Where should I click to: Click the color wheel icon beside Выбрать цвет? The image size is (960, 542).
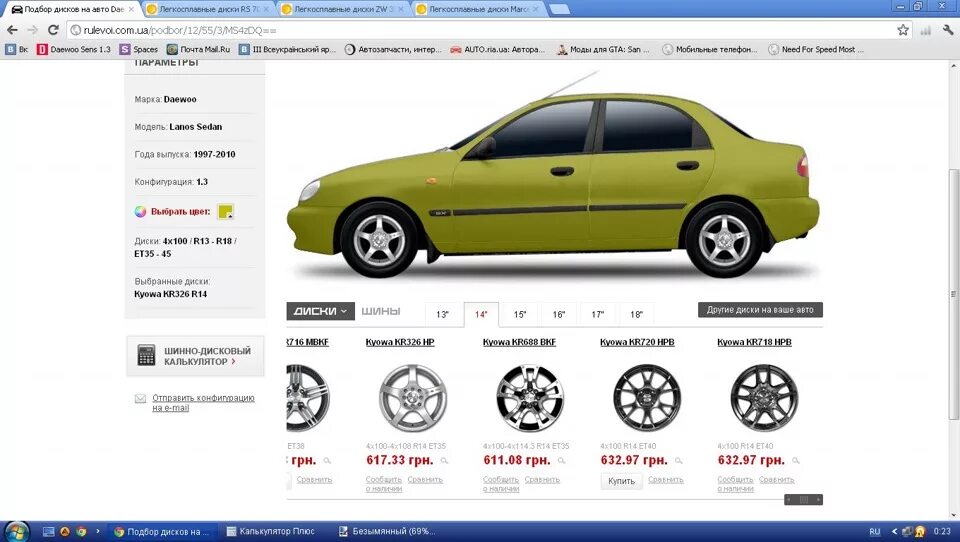(140, 212)
